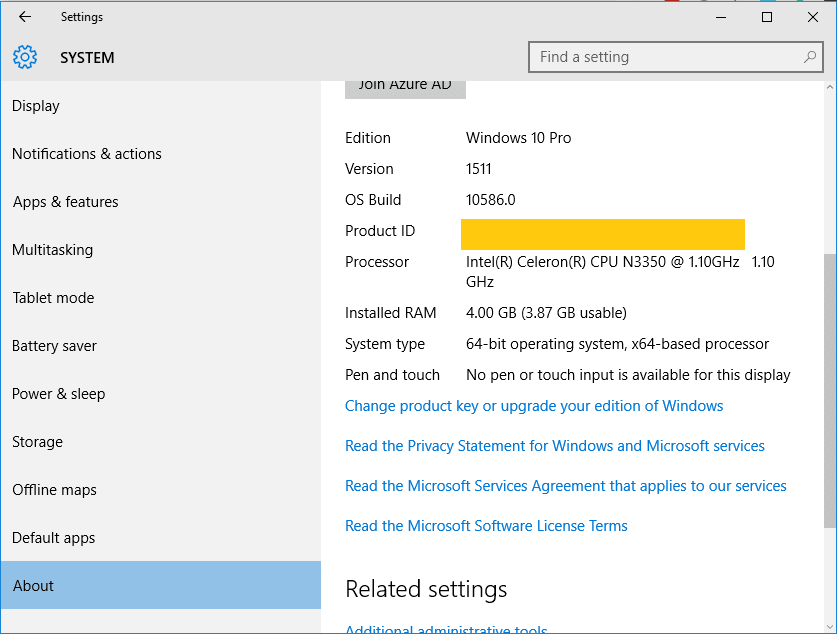This screenshot has height=634, width=837.
Task: Click the Windows 10 Pro edition text
Action: pyautogui.click(x=518, y=138)
